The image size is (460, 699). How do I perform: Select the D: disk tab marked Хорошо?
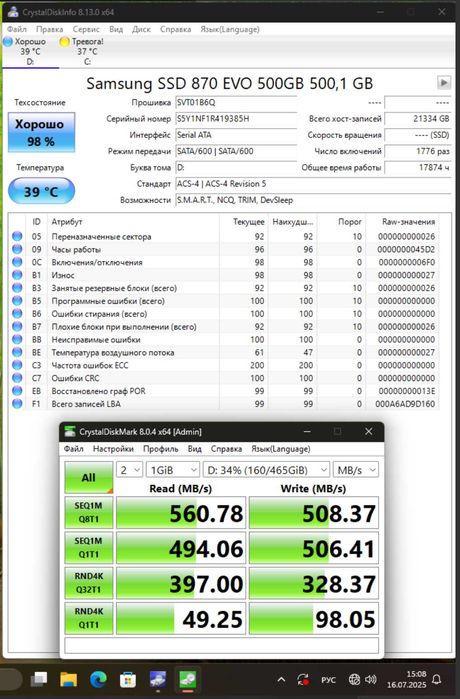click(x=30, y=52)
